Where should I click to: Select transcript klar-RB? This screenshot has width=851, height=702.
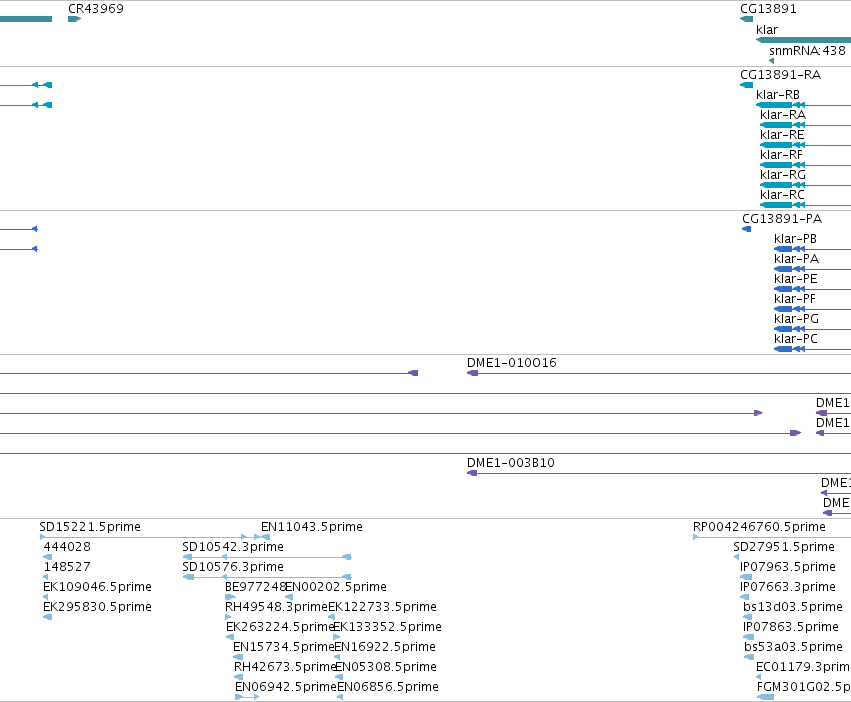coord(778,95)
